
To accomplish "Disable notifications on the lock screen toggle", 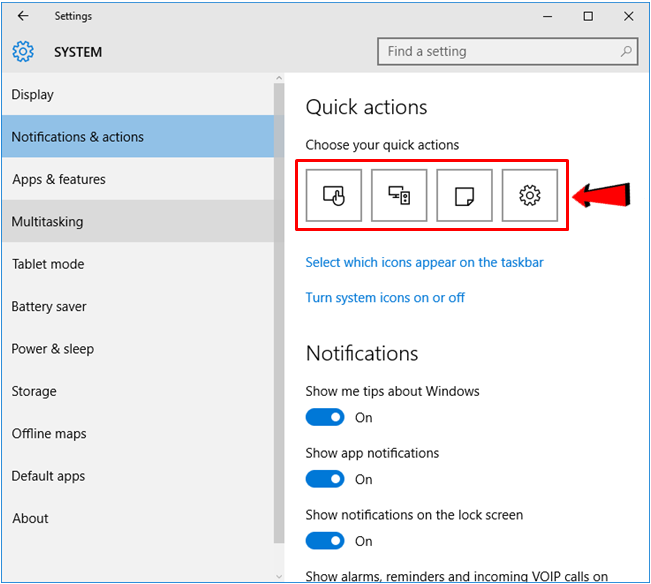I will click(325, 541).
